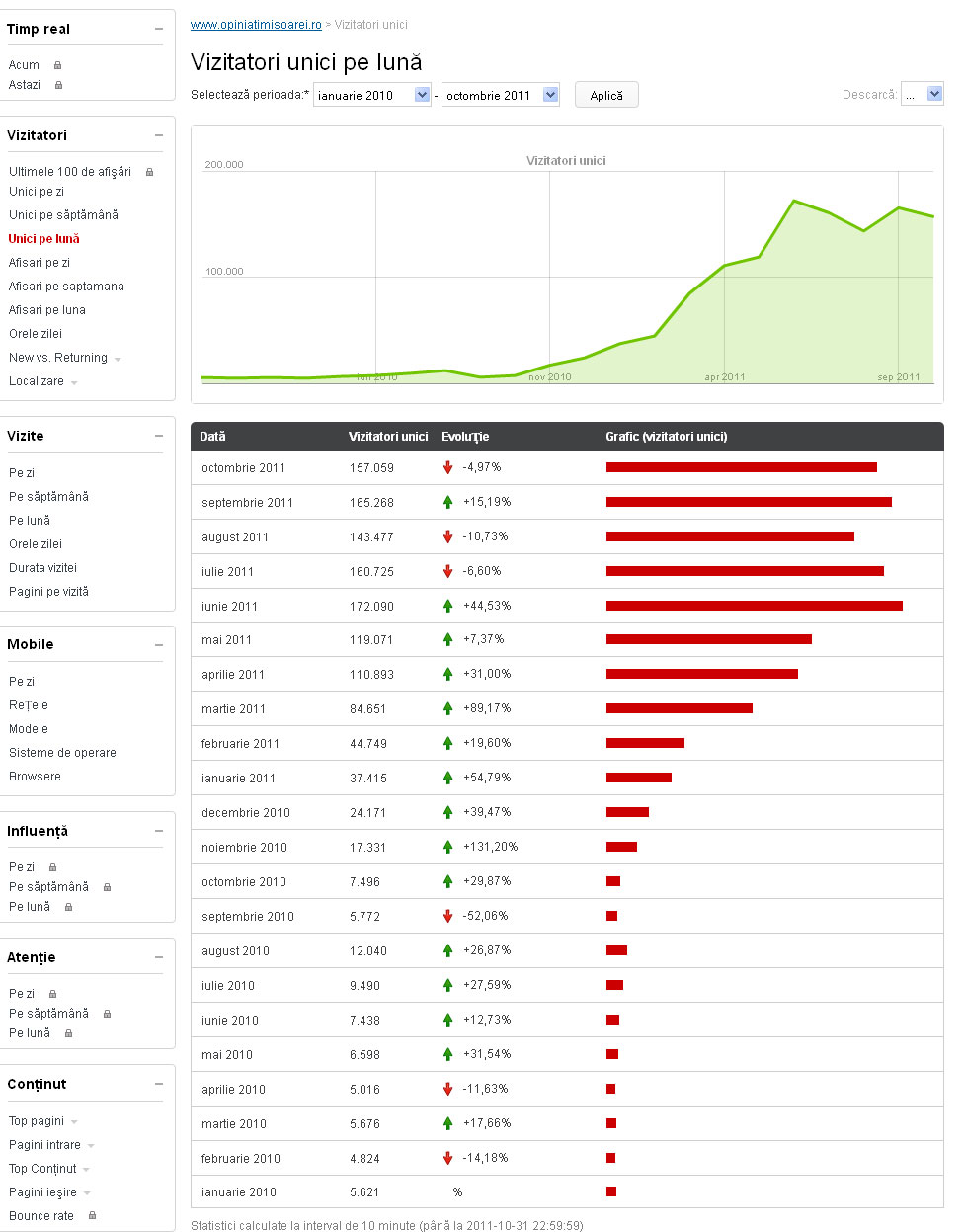
Task: Collapse the Vizitatori panel
Action: (159, 135)
